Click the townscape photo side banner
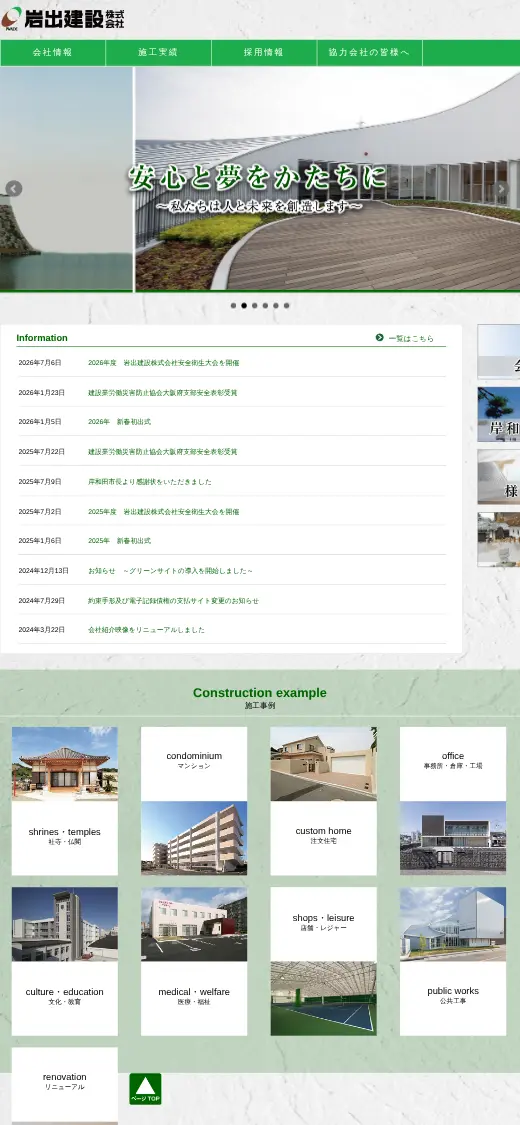 pos(498,540)
